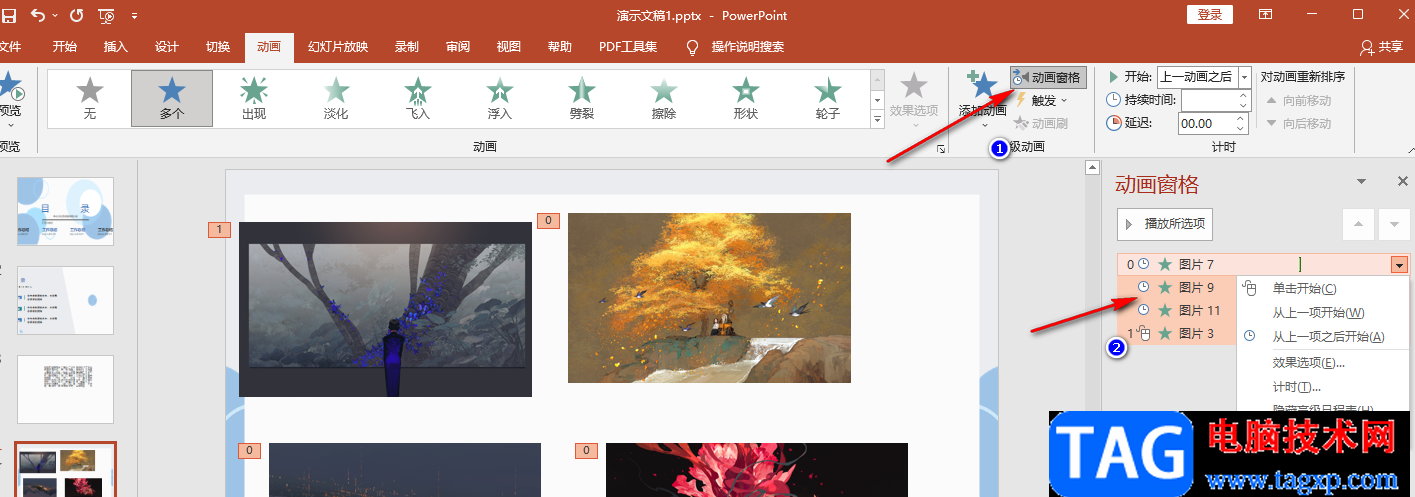
Task: Select the 图片 3 animation entry
Action: point(1178,334)
